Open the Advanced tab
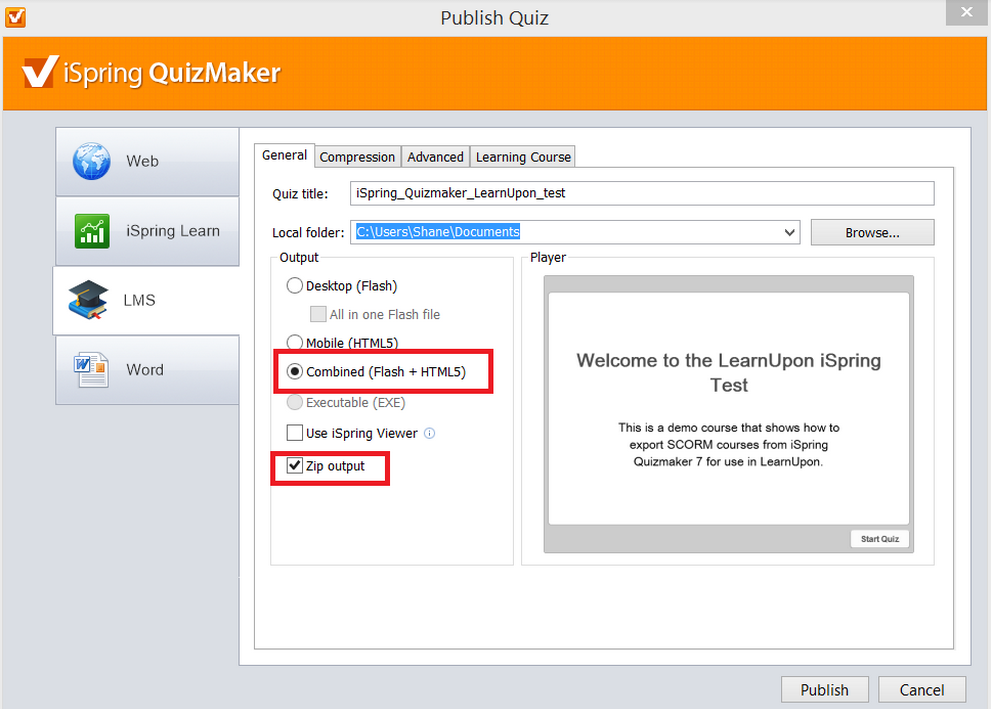 435,157
